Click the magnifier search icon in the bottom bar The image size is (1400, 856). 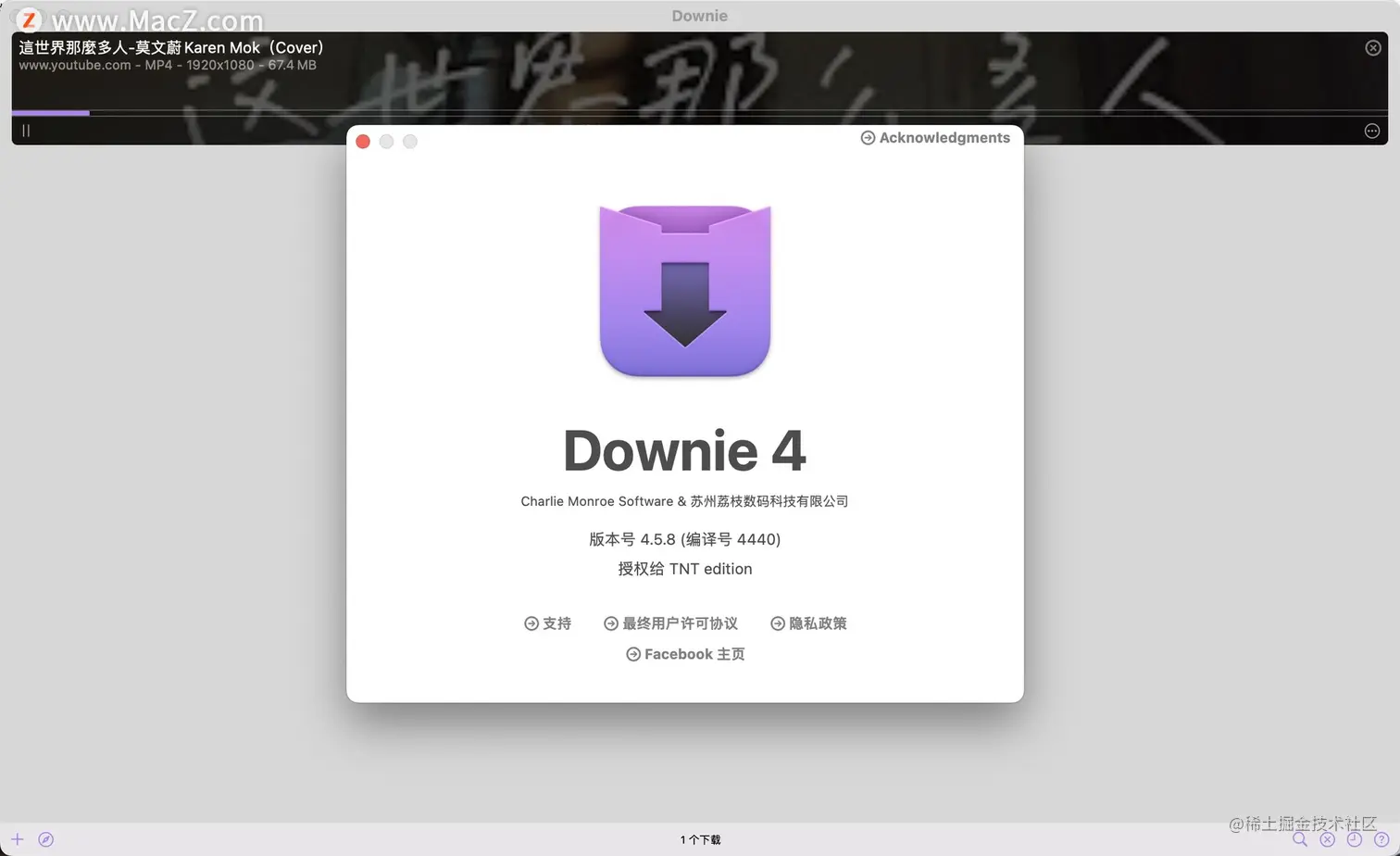(x=1300, y=839)
